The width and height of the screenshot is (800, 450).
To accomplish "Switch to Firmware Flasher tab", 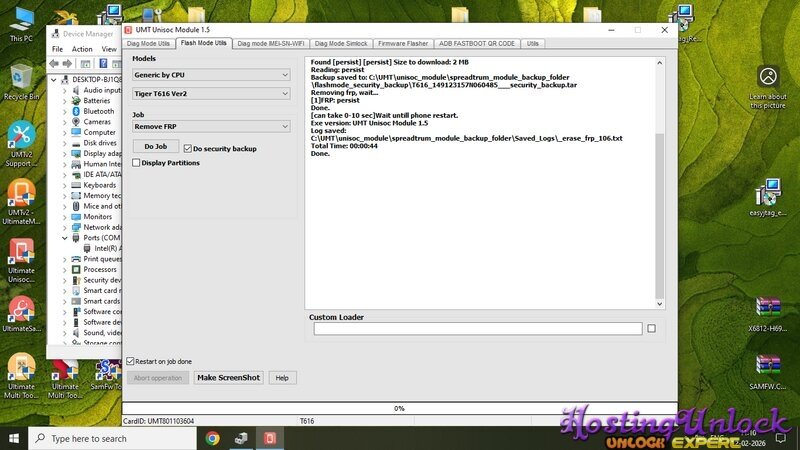I will [403, 44].
